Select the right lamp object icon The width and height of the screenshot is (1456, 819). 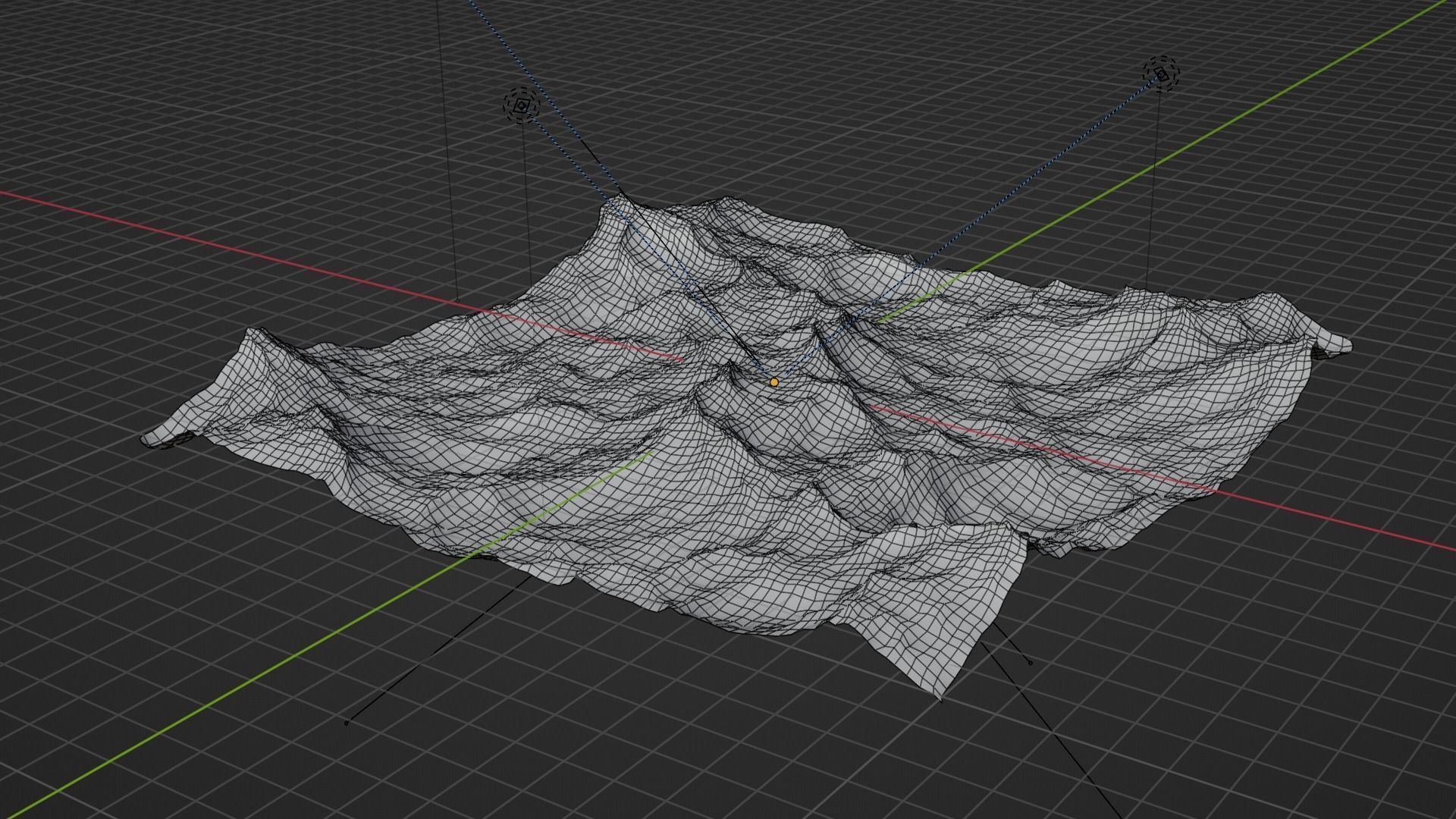(1161, 74)
